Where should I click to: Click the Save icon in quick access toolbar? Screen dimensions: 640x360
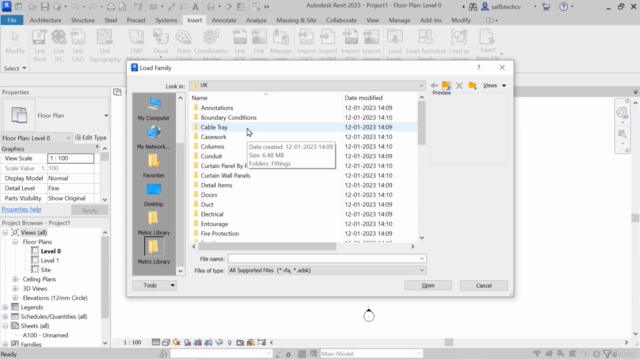(45, 7)
